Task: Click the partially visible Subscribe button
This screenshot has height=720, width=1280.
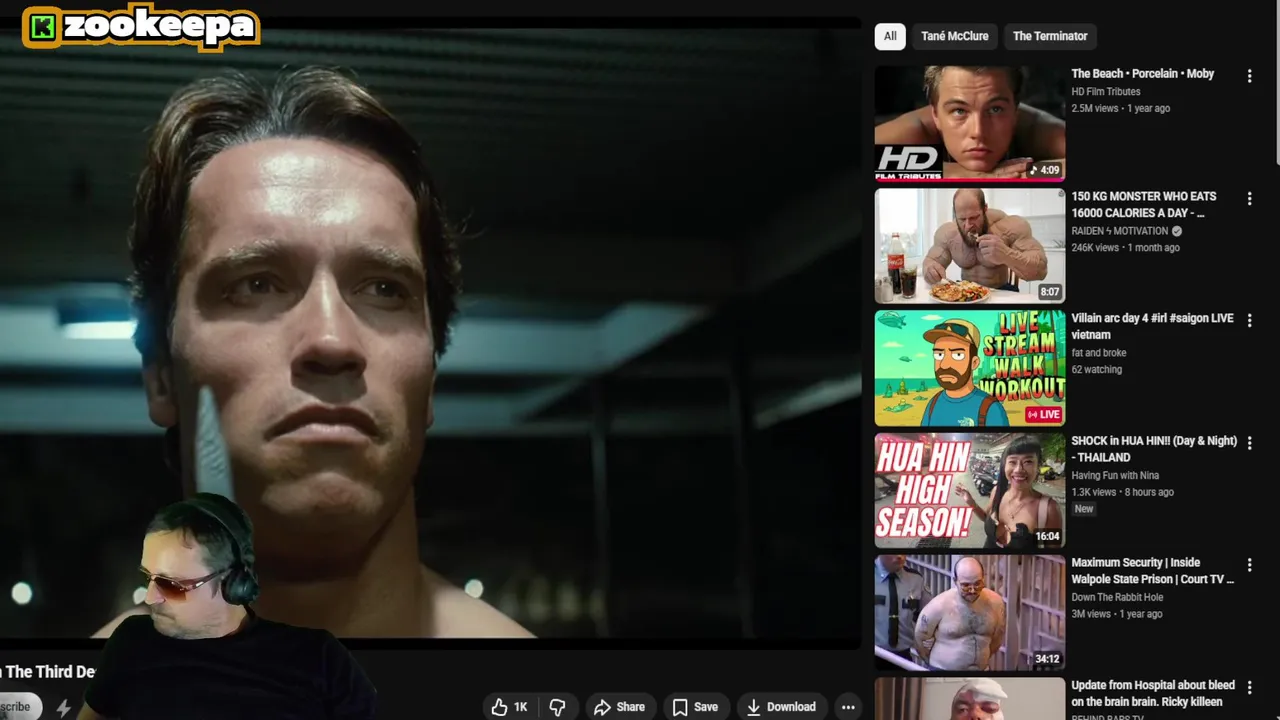Action: point(20,707)
